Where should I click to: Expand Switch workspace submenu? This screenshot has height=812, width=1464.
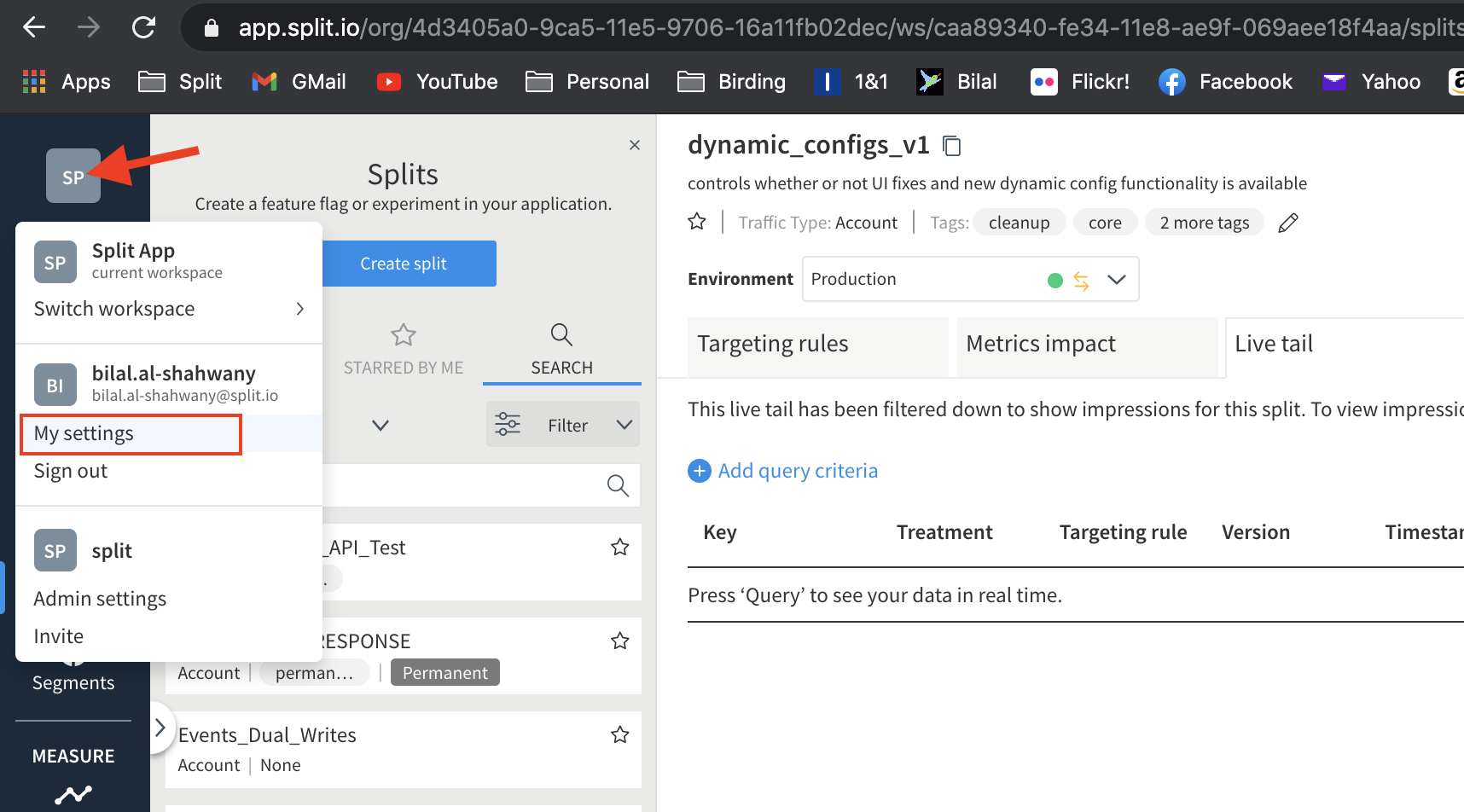pos(169,309)
